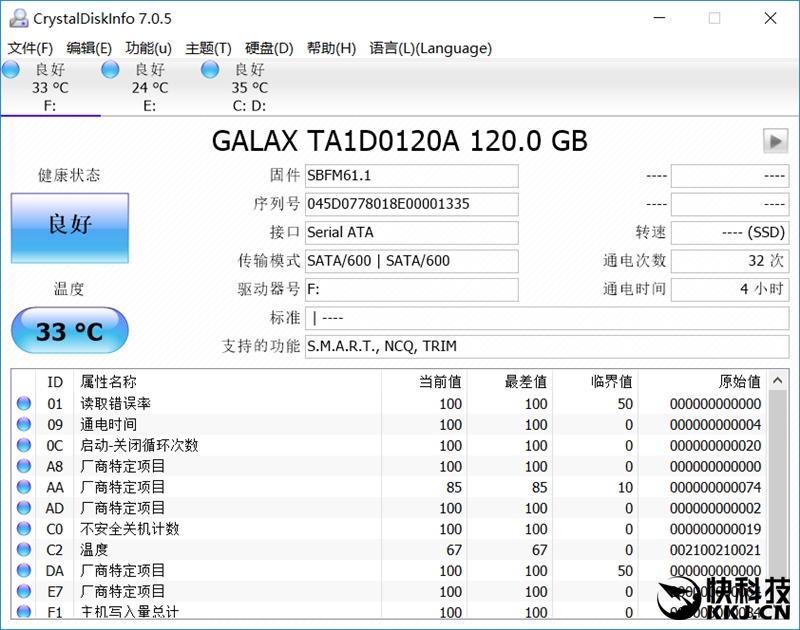
Task: Click the GALAX TA1D0120A 120.0 GB title
Action: (399, 141)
